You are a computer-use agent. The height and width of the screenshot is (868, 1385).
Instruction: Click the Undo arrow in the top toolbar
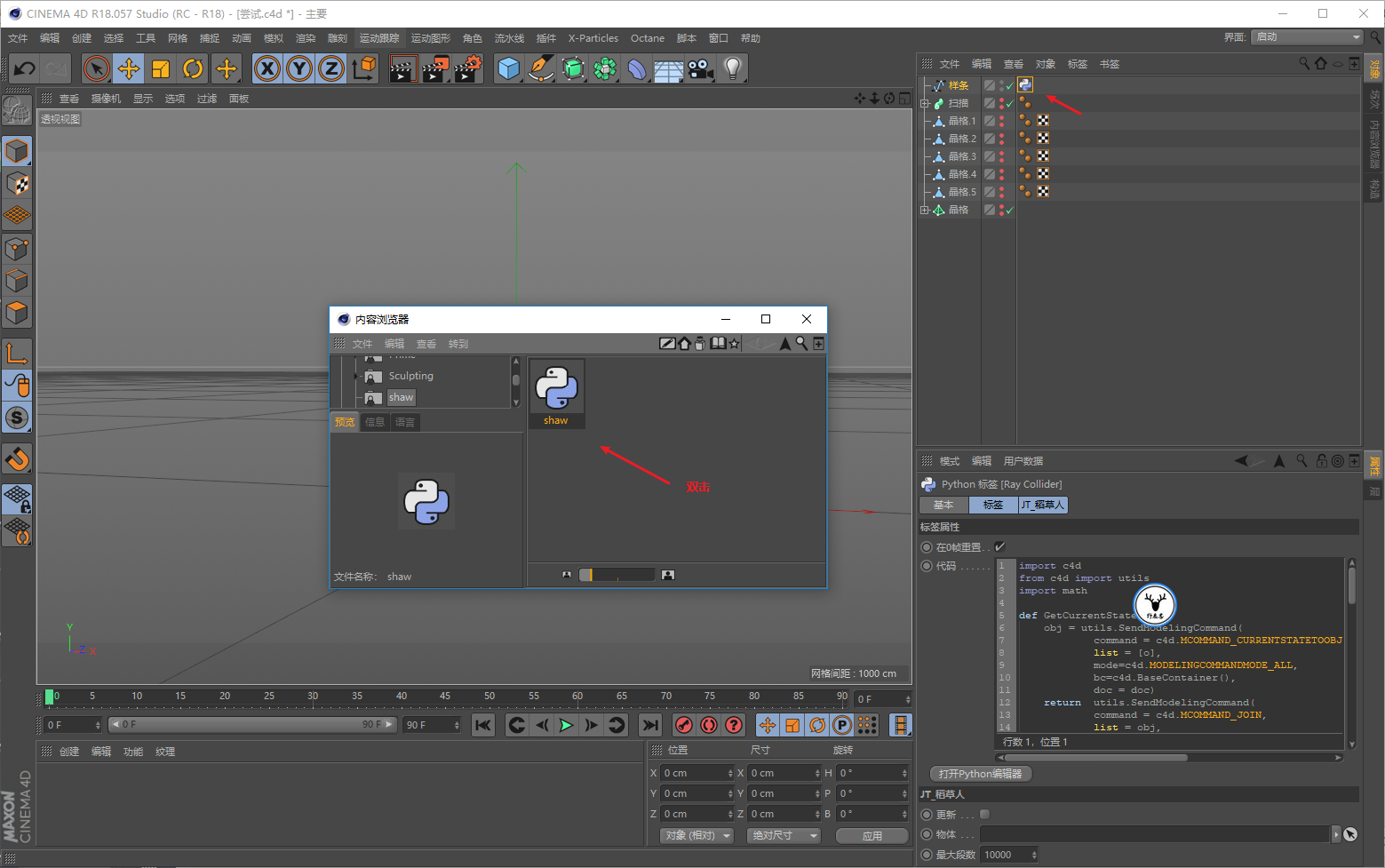25,68
